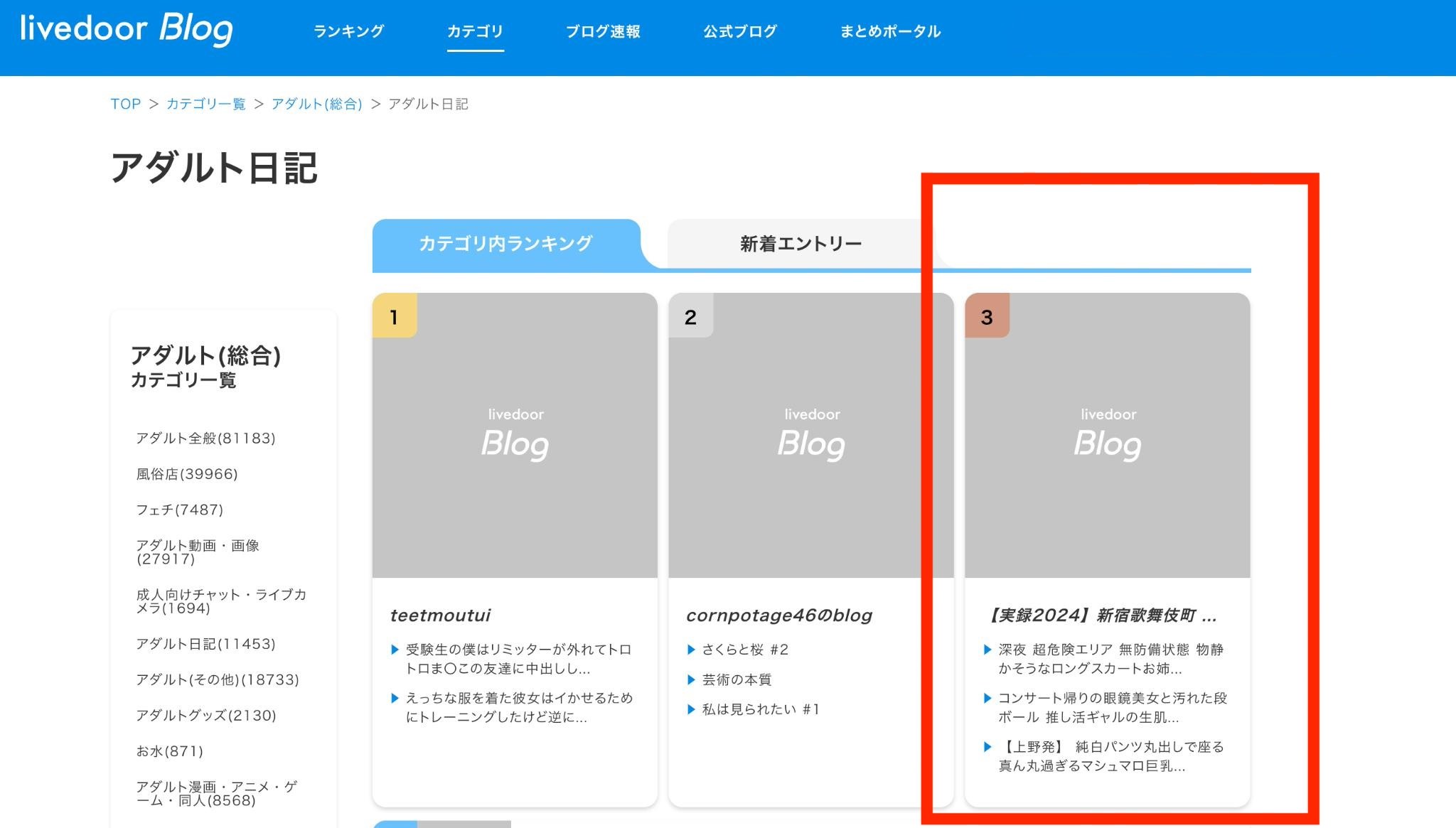Select アダルト全般(81183) category
1456x828 pixels.
click(205, 438)
